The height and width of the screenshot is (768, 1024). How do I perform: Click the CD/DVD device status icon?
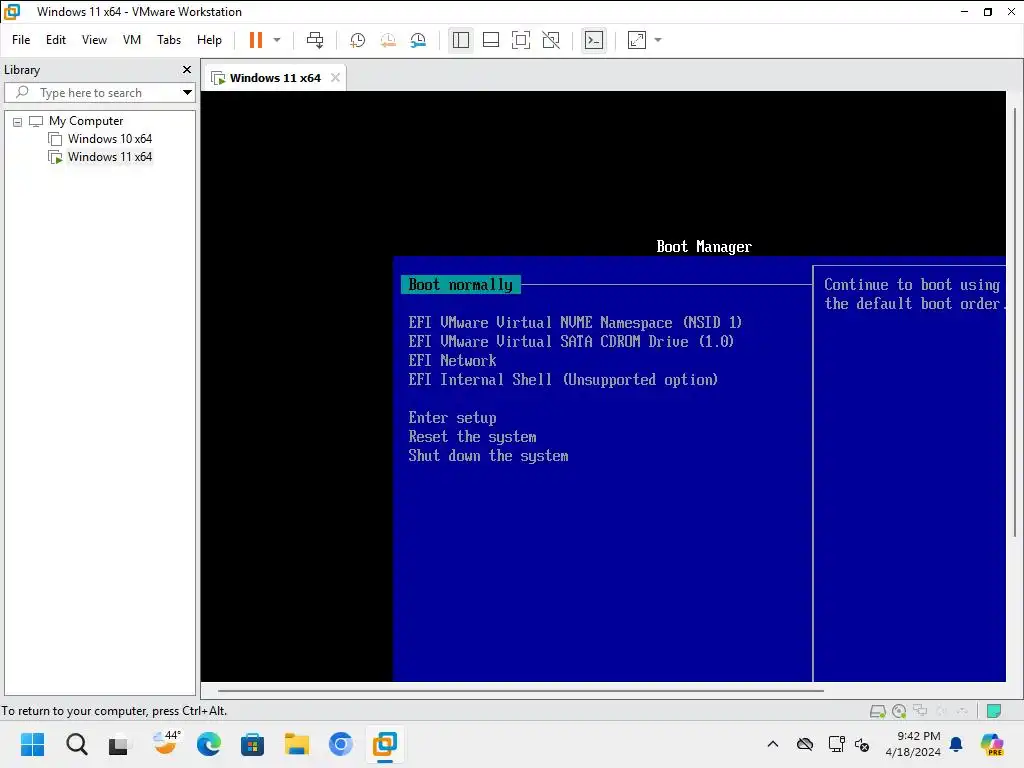pyautogui.click(x=899, y=711)
